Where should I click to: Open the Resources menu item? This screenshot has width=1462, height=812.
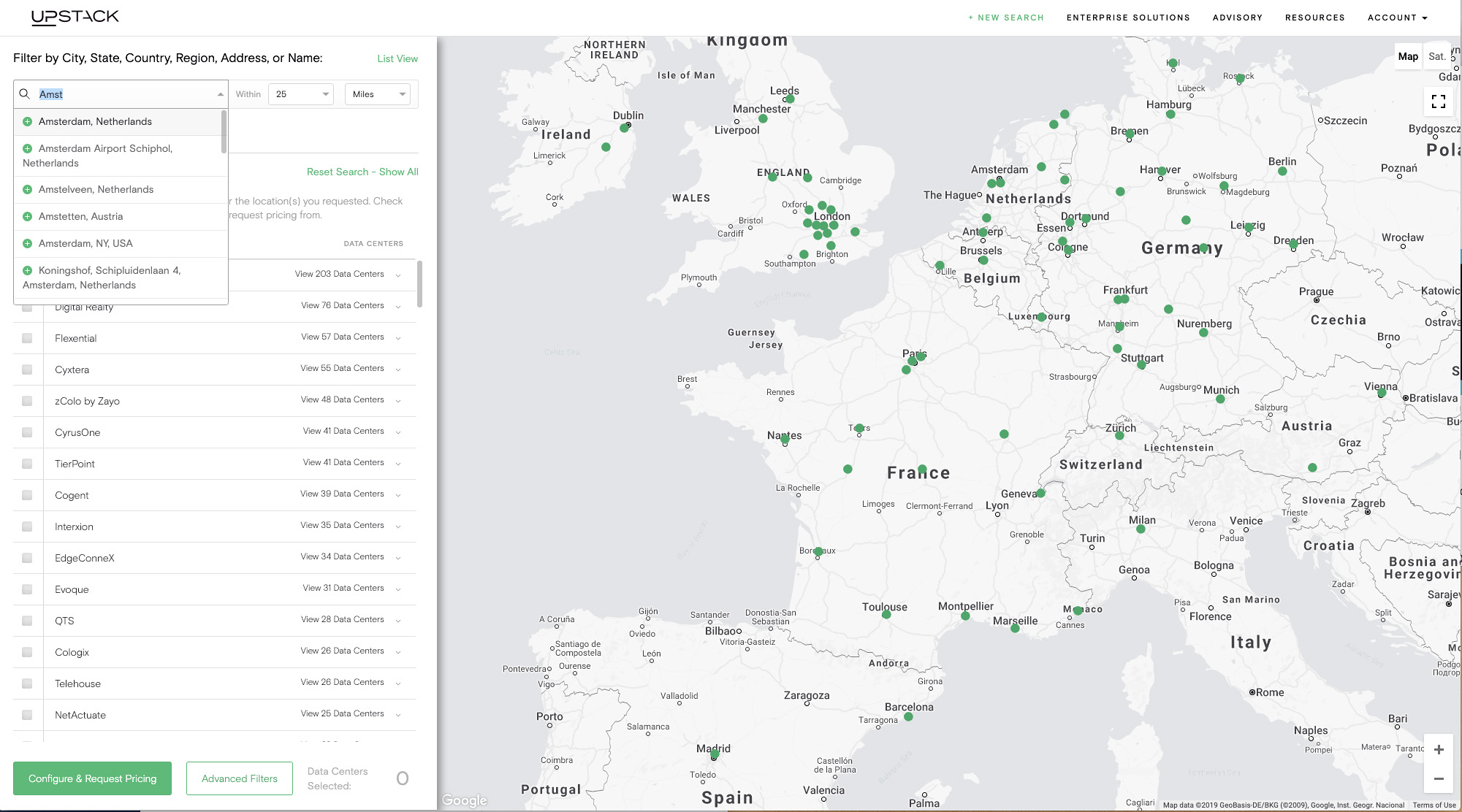pos(1315,18)
